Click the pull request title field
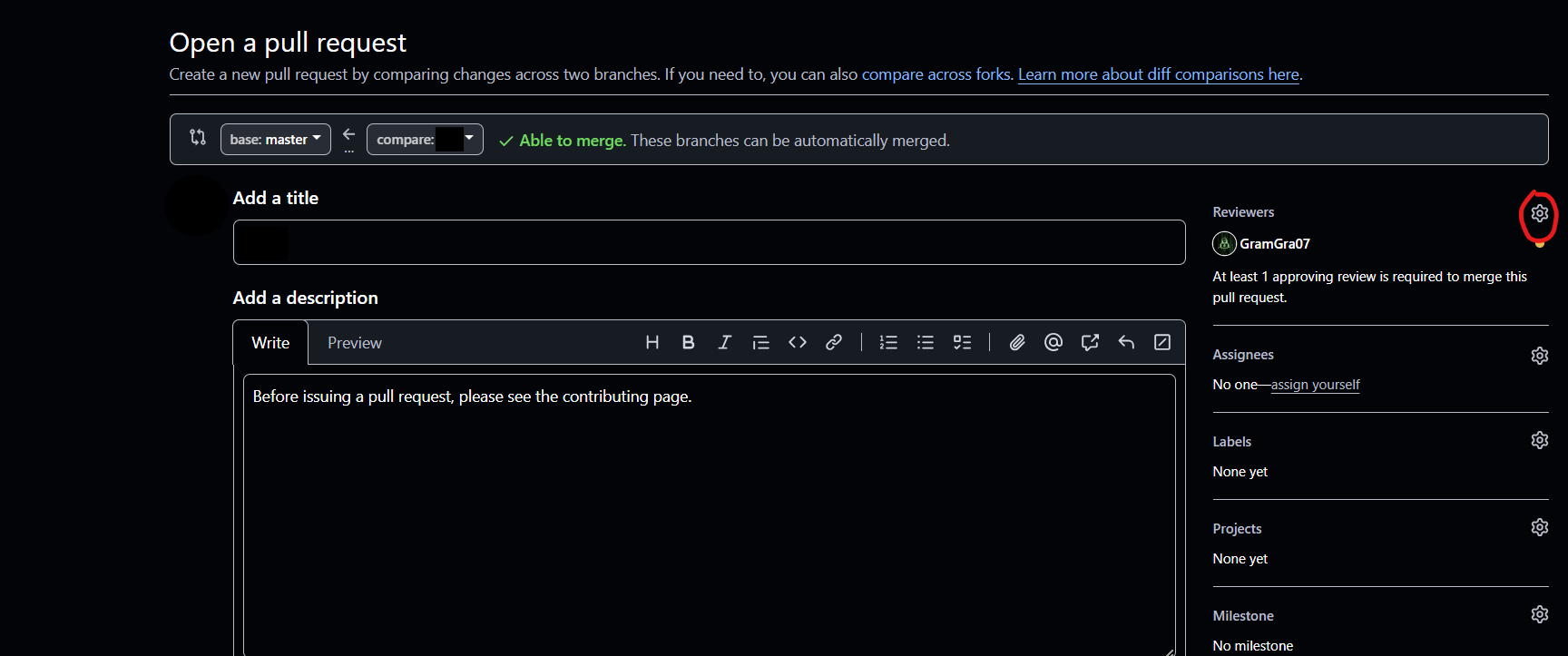Image resolution: width=1568 pixels, height=656 pixels. (x=709, y=242)
